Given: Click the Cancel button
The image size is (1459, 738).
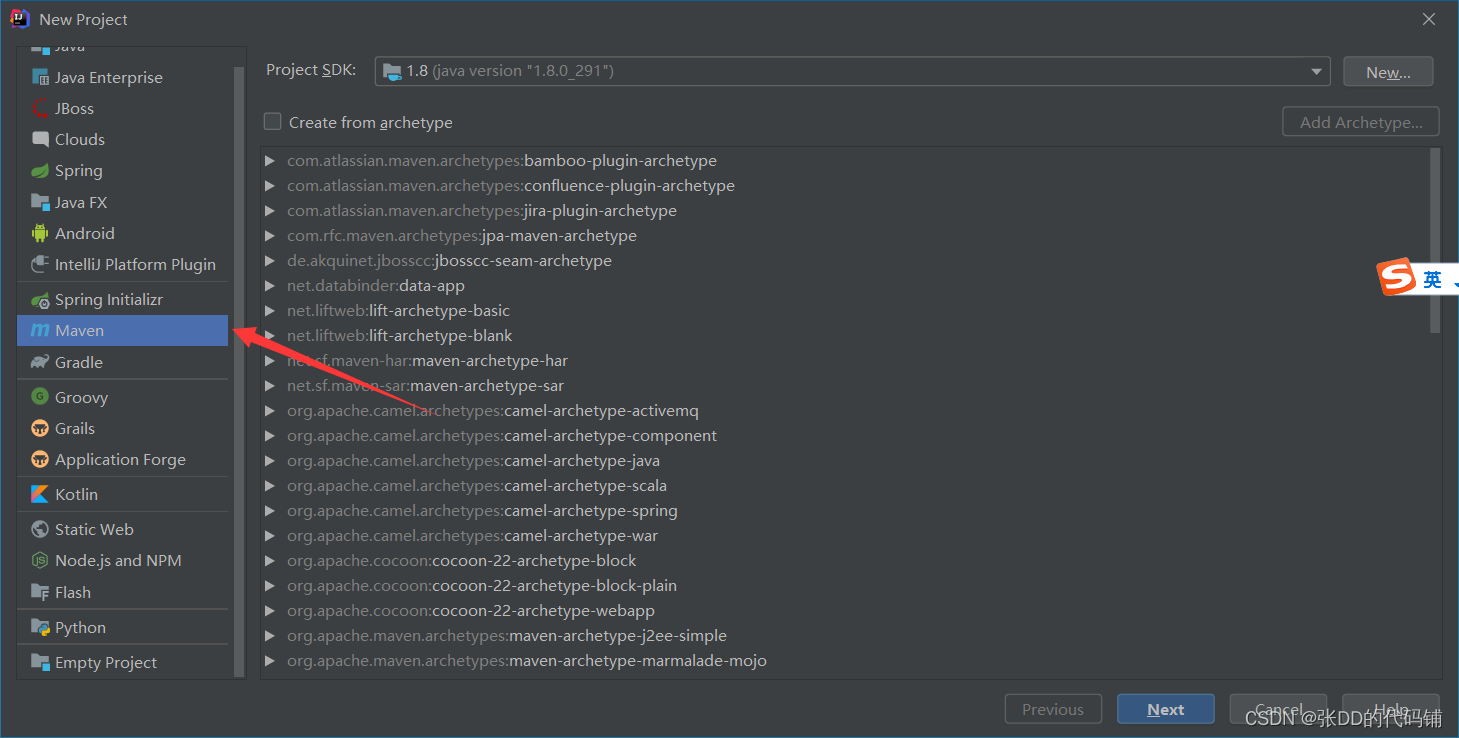Looking at the screenshot, I should [1278, 709].
